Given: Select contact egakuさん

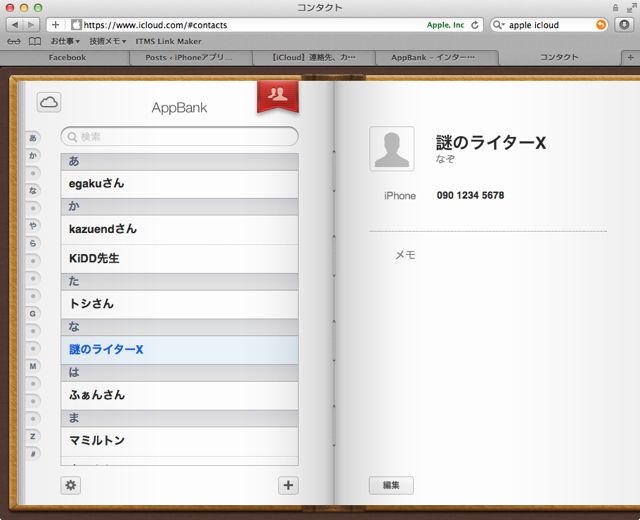Looking at the screenshot, I should (x=180, y=184).
